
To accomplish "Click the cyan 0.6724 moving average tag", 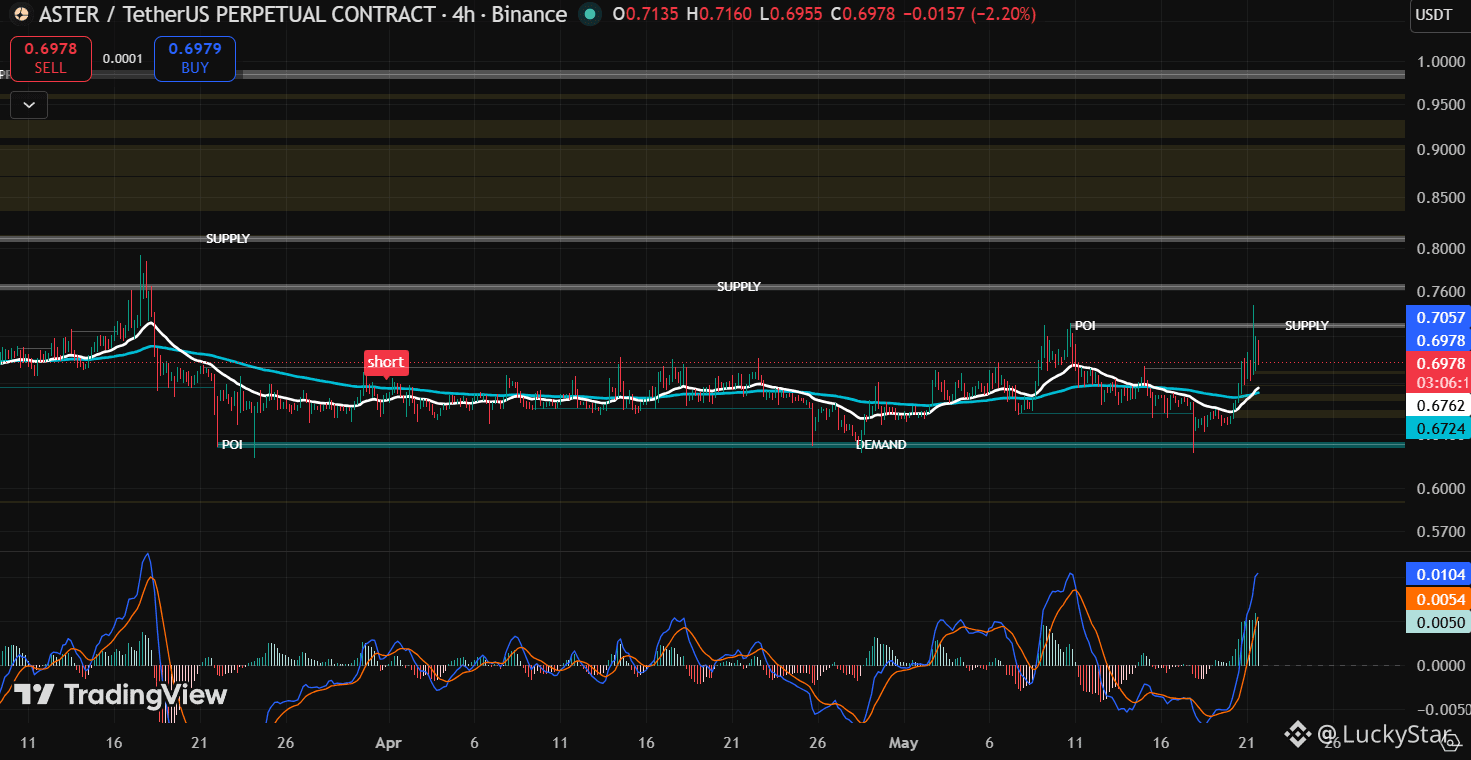I will (1438, 428).
